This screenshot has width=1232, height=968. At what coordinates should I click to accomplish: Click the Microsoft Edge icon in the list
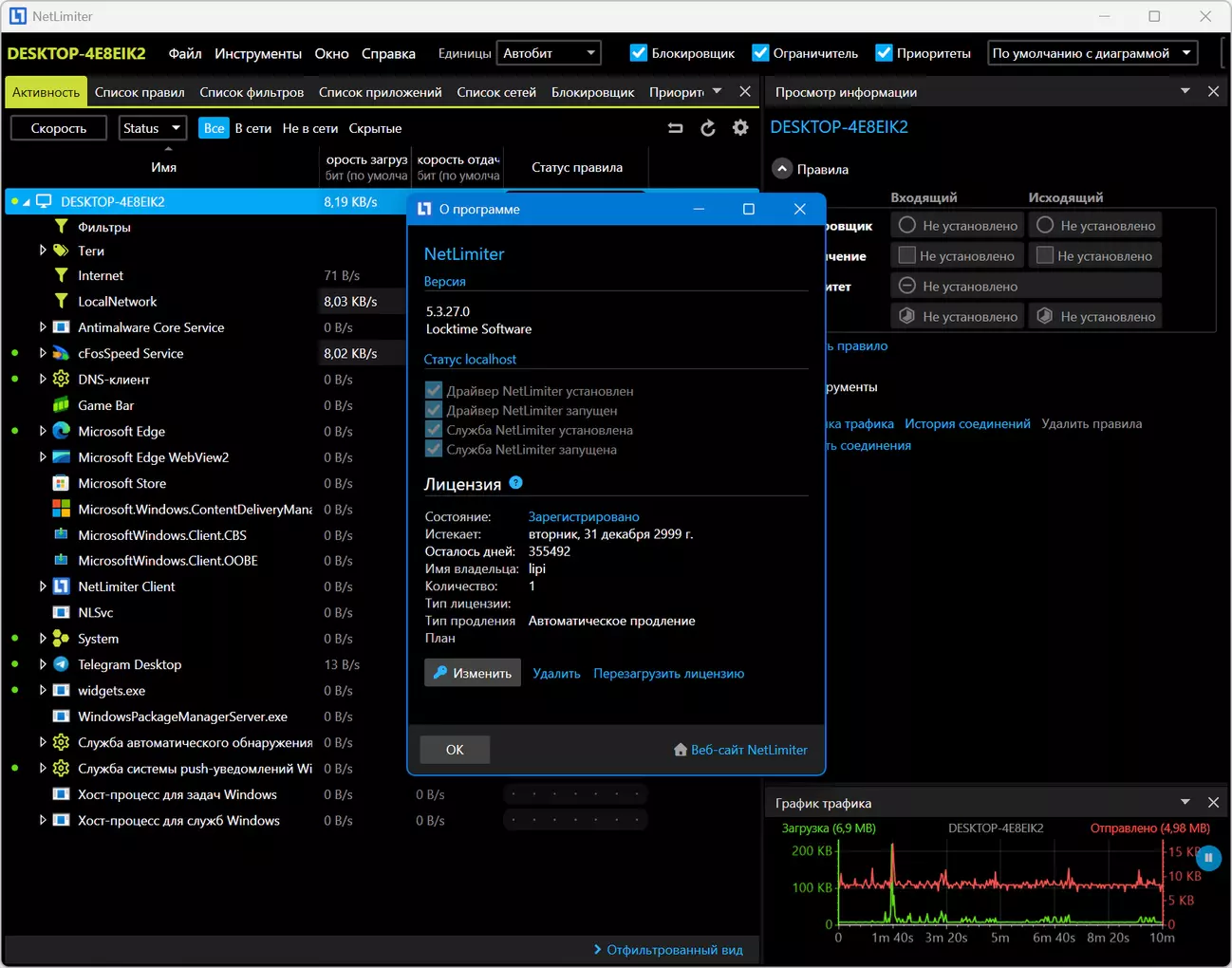point(61,431)
